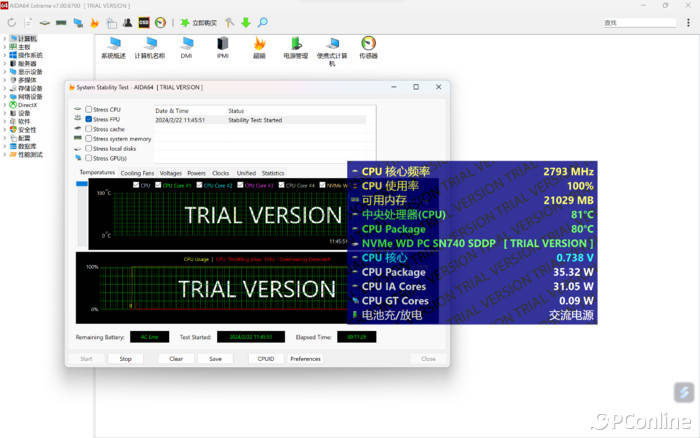Switch to the Statistics tab

coord(273,173)
